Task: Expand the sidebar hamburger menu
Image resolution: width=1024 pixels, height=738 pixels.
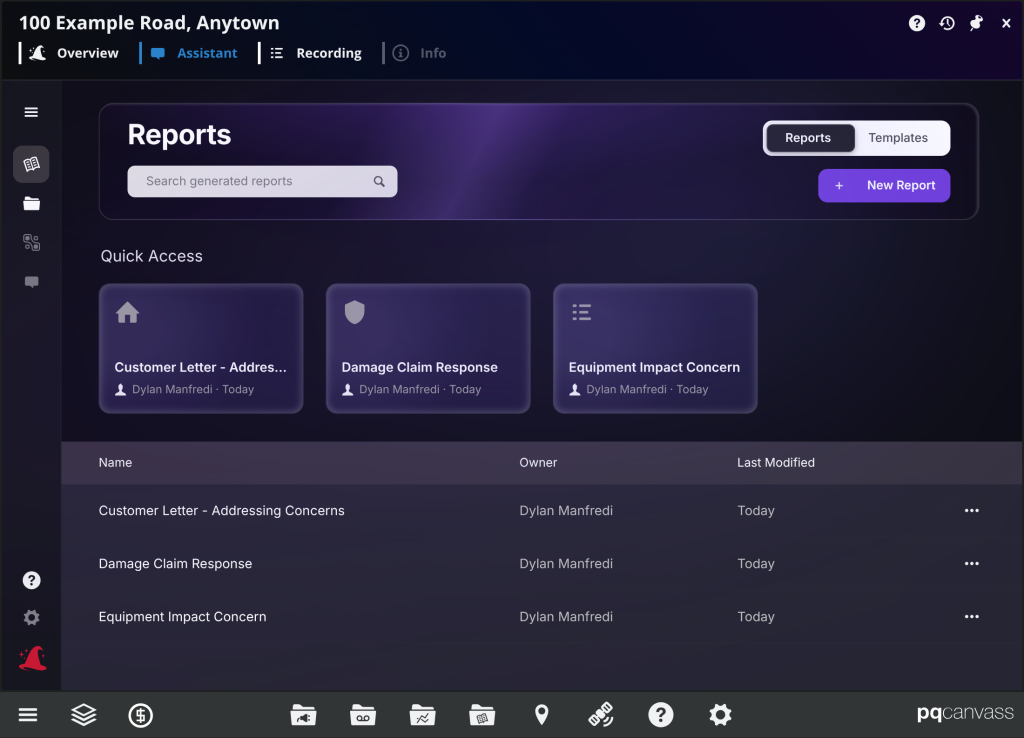Action: tap(31, 112)
